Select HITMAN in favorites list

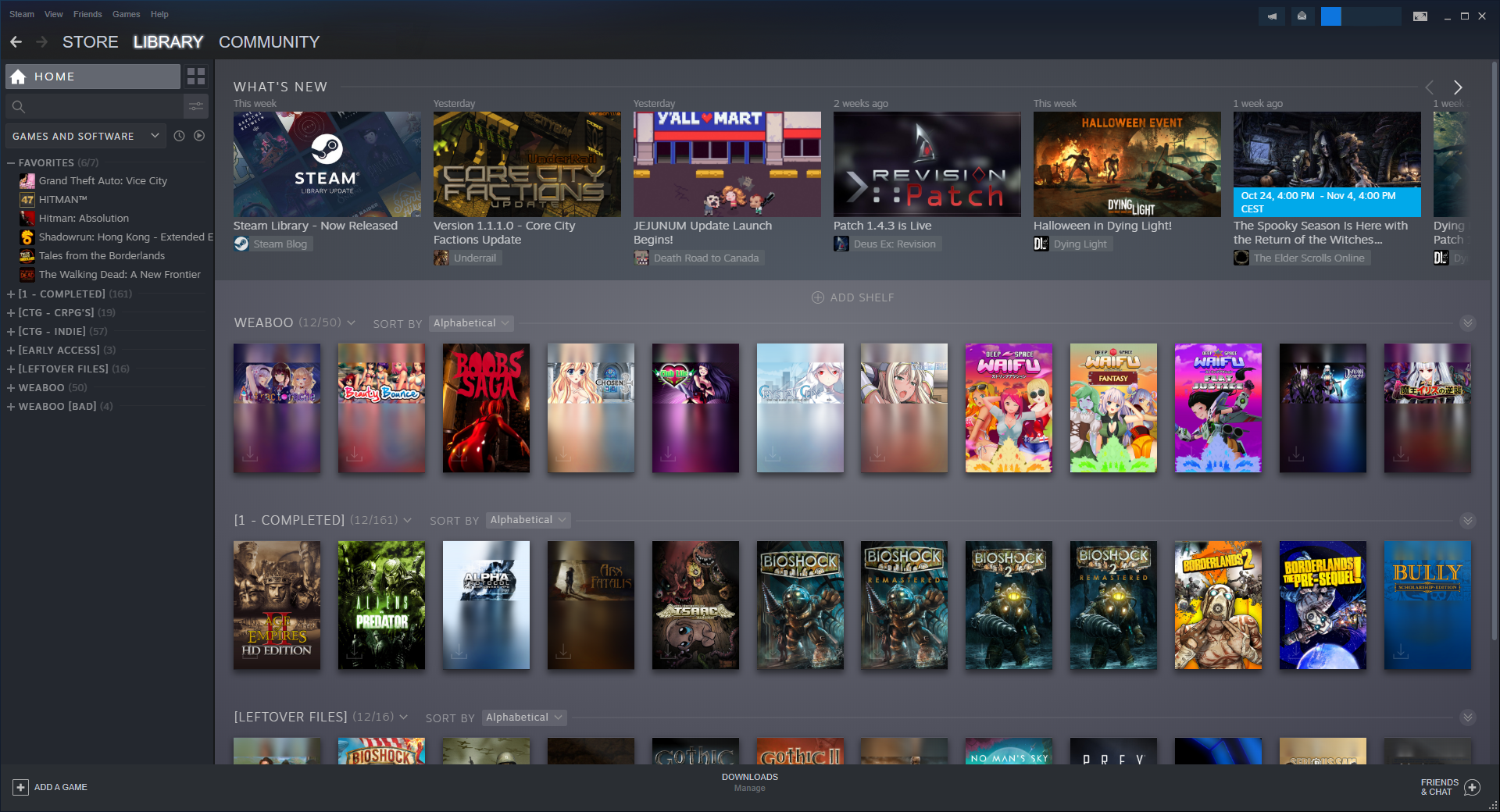coord(63,200)
